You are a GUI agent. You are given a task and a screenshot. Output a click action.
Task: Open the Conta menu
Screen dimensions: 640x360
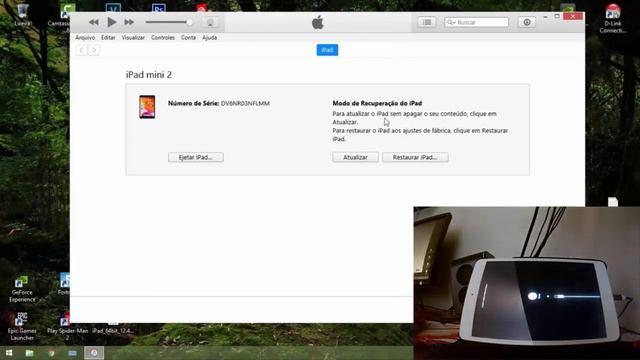pos(188,38)
